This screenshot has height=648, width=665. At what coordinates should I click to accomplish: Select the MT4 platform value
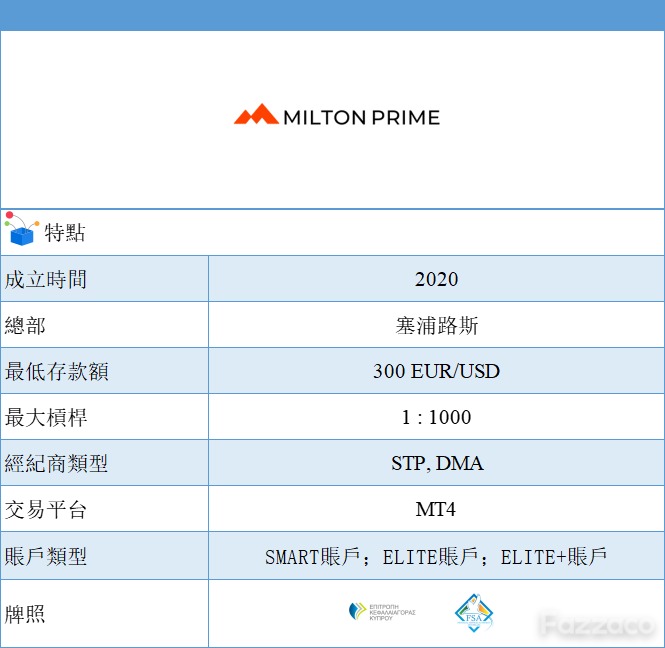[x=436, y=509]
